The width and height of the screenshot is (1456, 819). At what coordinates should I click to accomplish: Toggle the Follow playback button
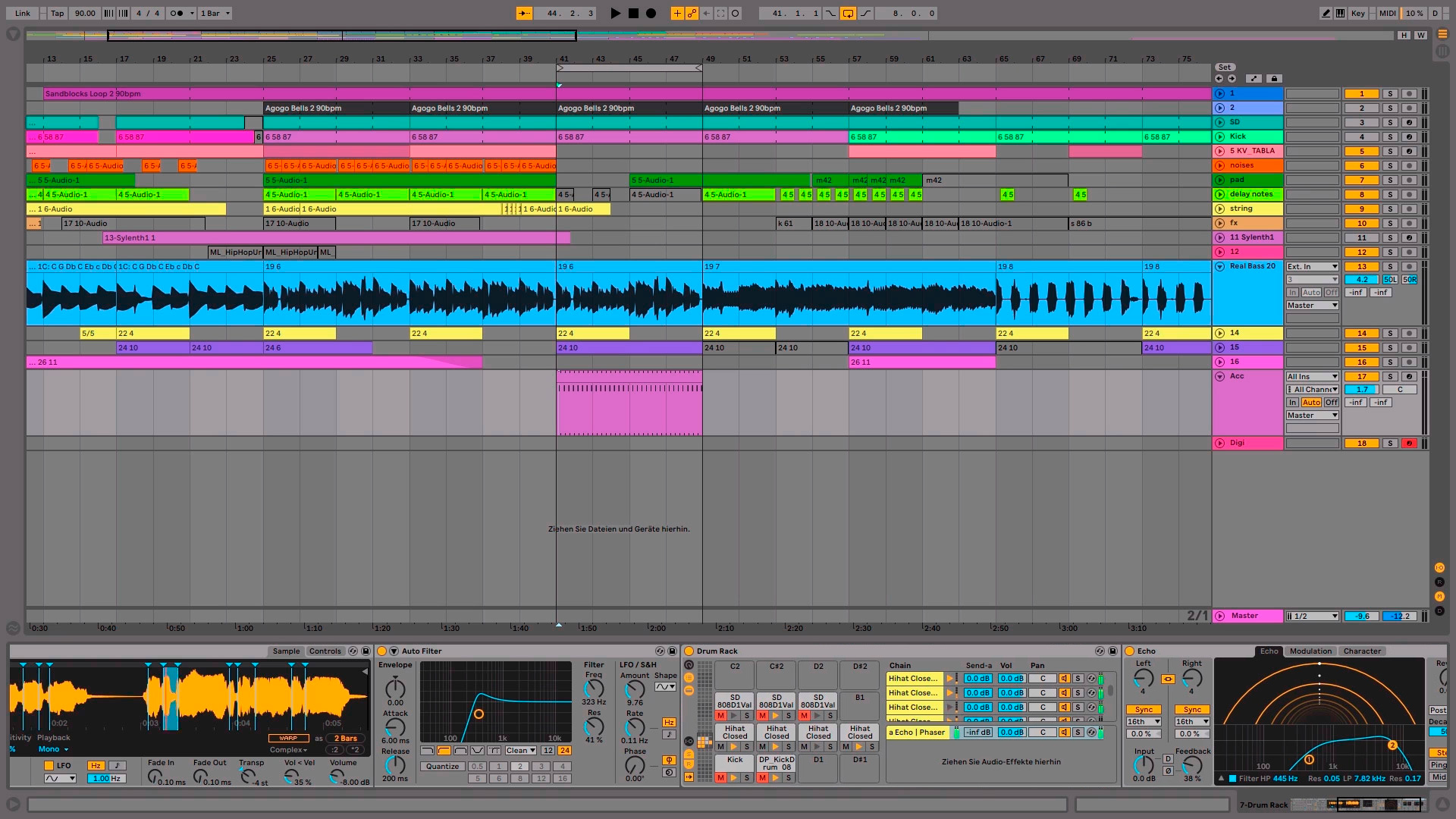524,13
